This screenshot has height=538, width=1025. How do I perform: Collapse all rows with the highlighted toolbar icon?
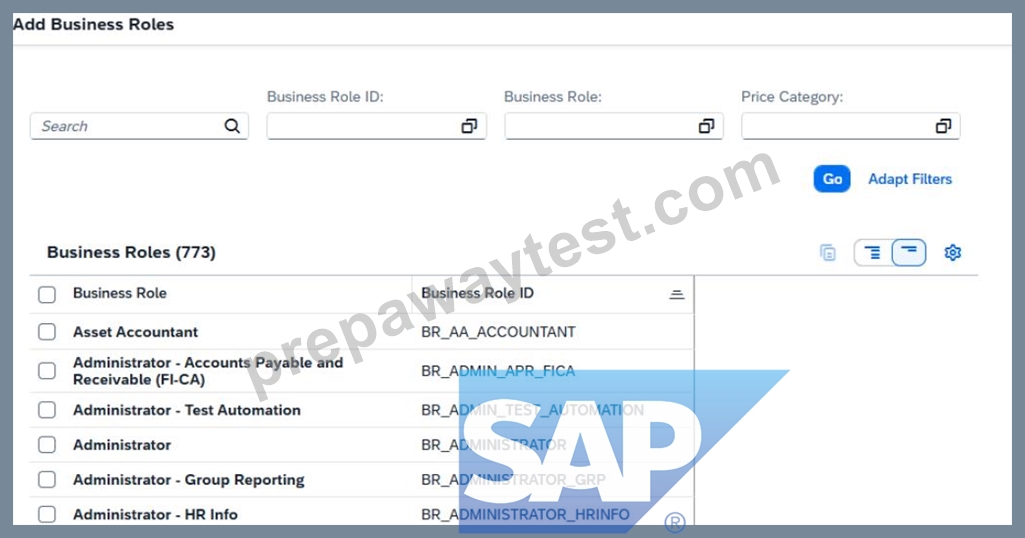(x=909, y=252)
